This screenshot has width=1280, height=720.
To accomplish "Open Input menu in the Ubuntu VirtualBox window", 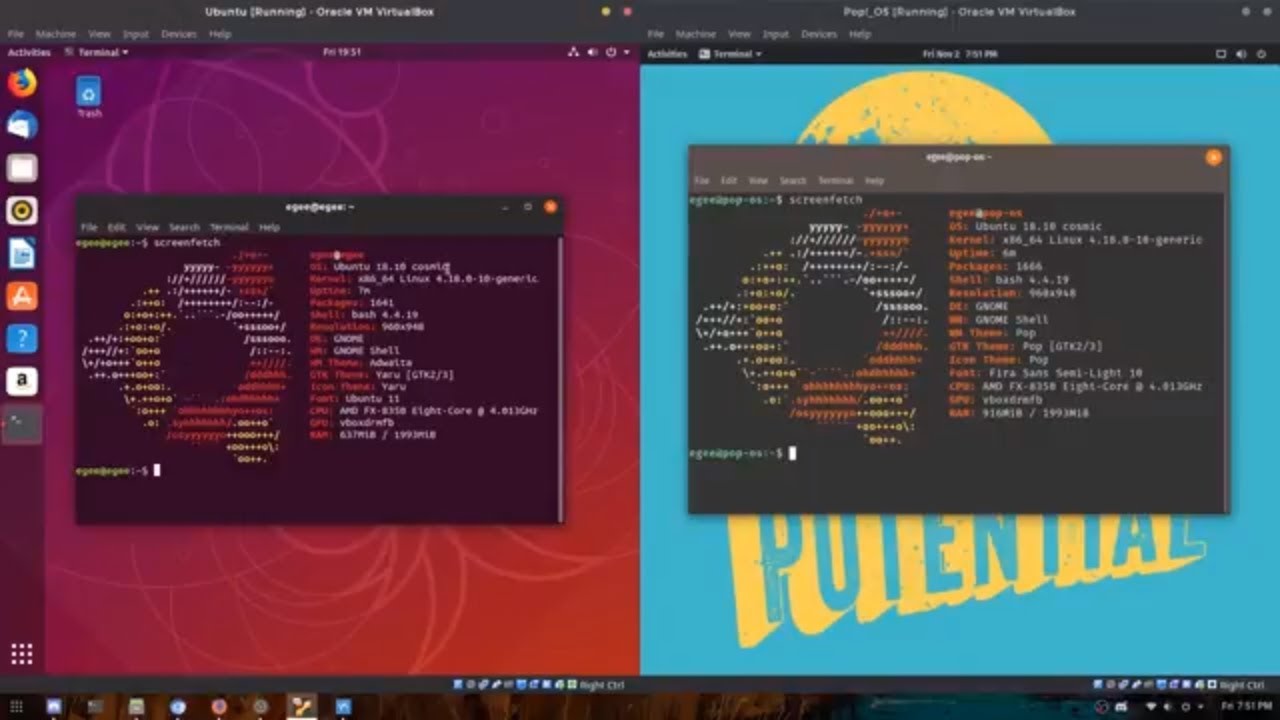I will (136, 34).
